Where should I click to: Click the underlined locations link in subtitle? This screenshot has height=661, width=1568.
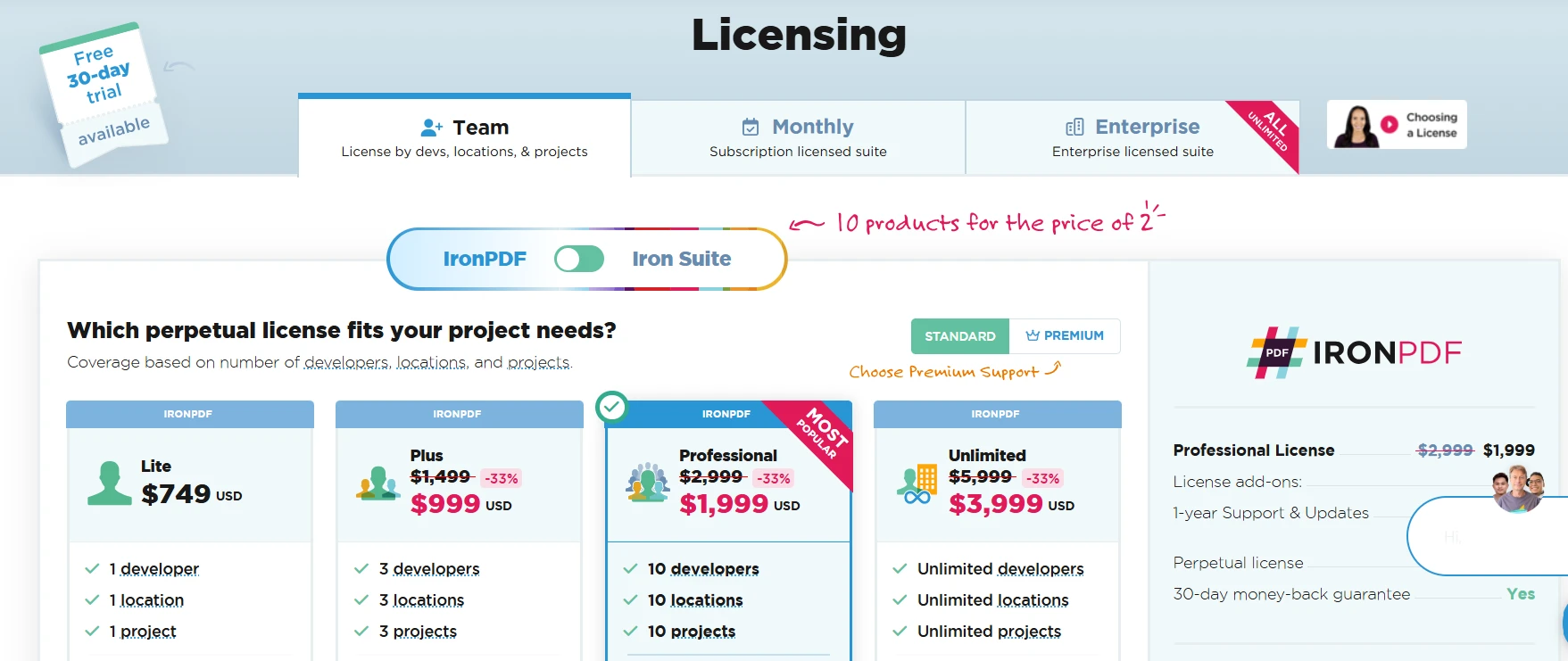pyautogui.click(x=430, y=362)
